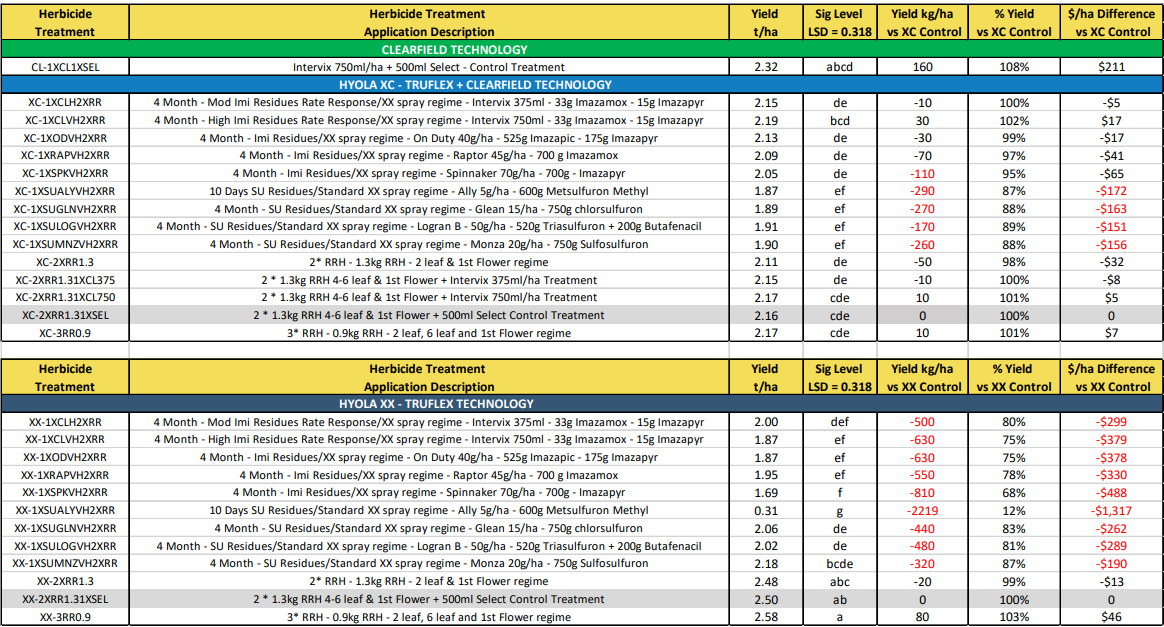Select the XC-1XCLVH2XRR treatment cell
This screenshot has width=1164, height=627.
[x=65, y=120]
